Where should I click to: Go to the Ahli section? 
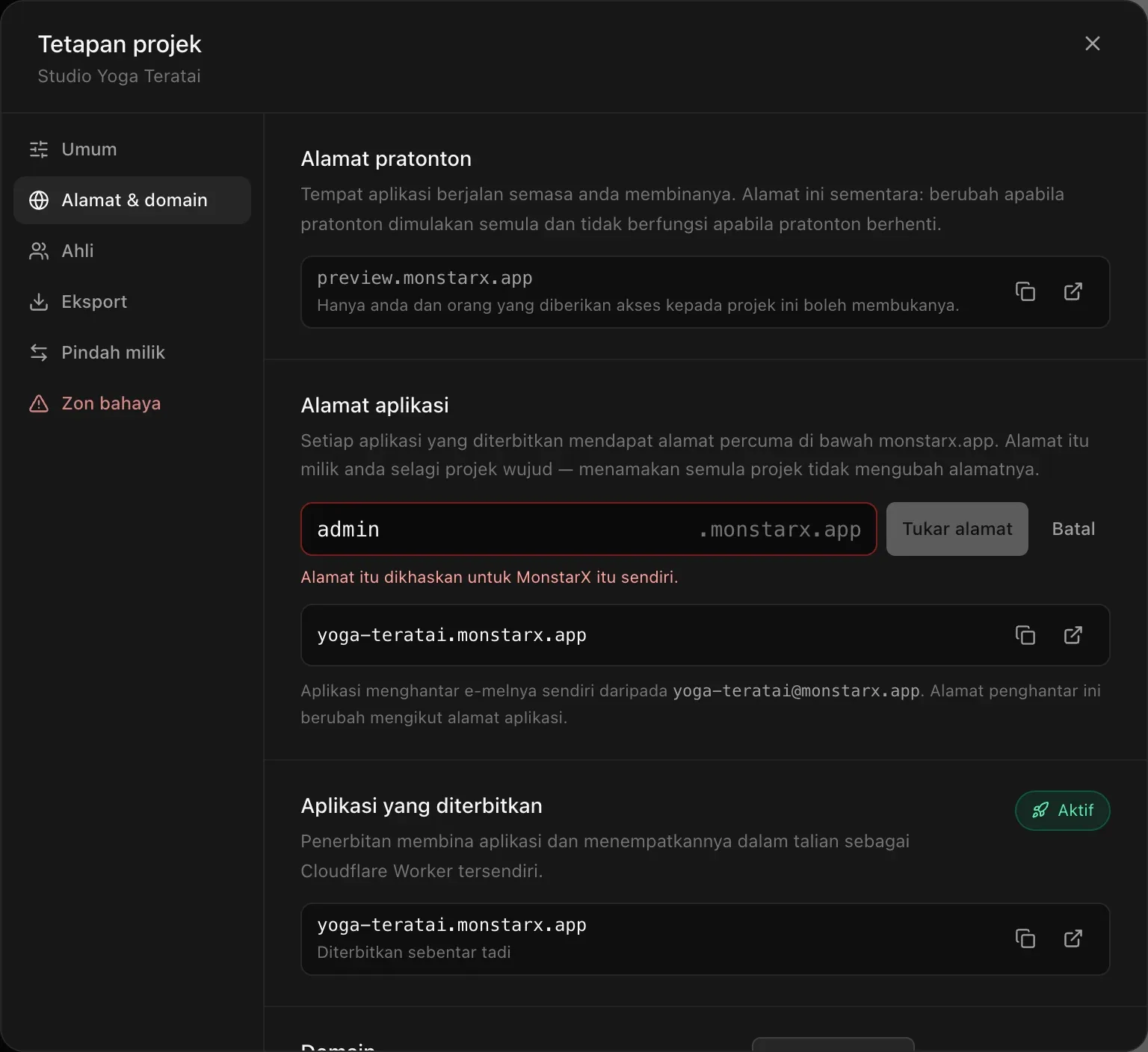[132, 251]
